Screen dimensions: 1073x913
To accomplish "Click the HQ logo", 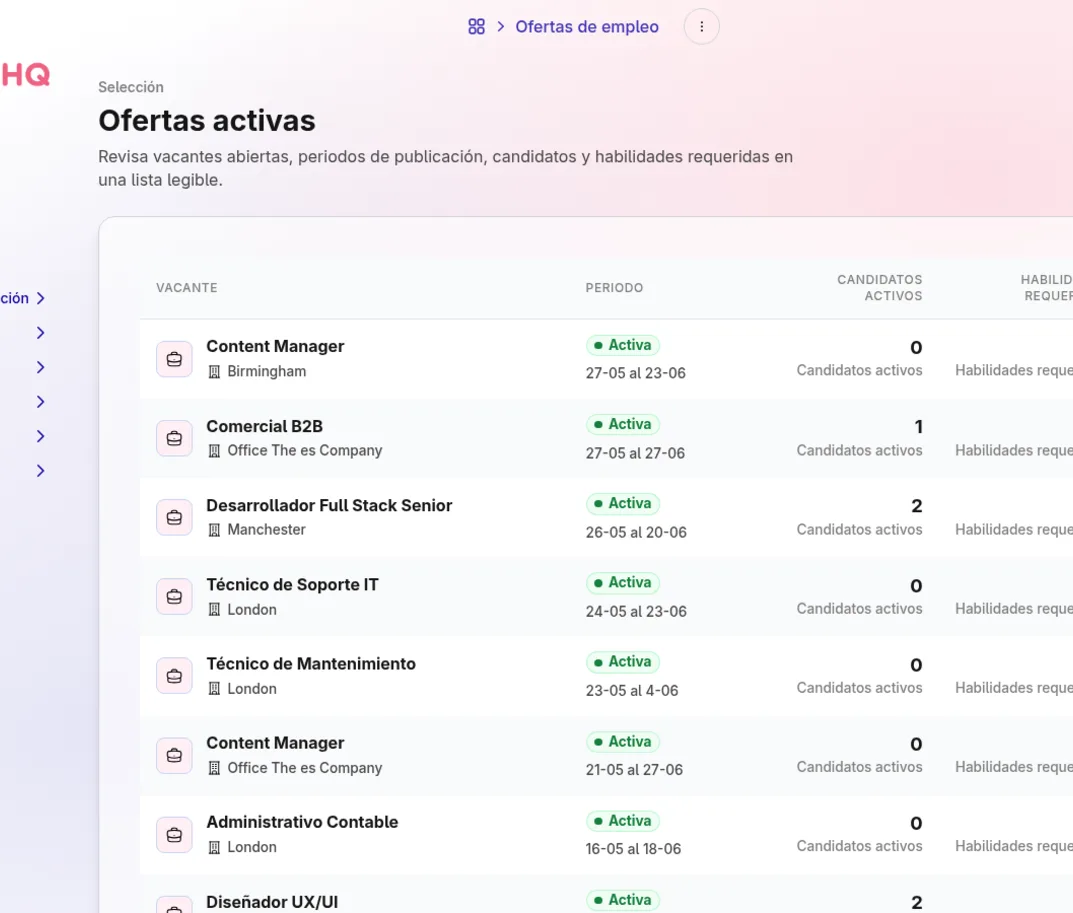I will pyautogui.click(x=25, y=75).
